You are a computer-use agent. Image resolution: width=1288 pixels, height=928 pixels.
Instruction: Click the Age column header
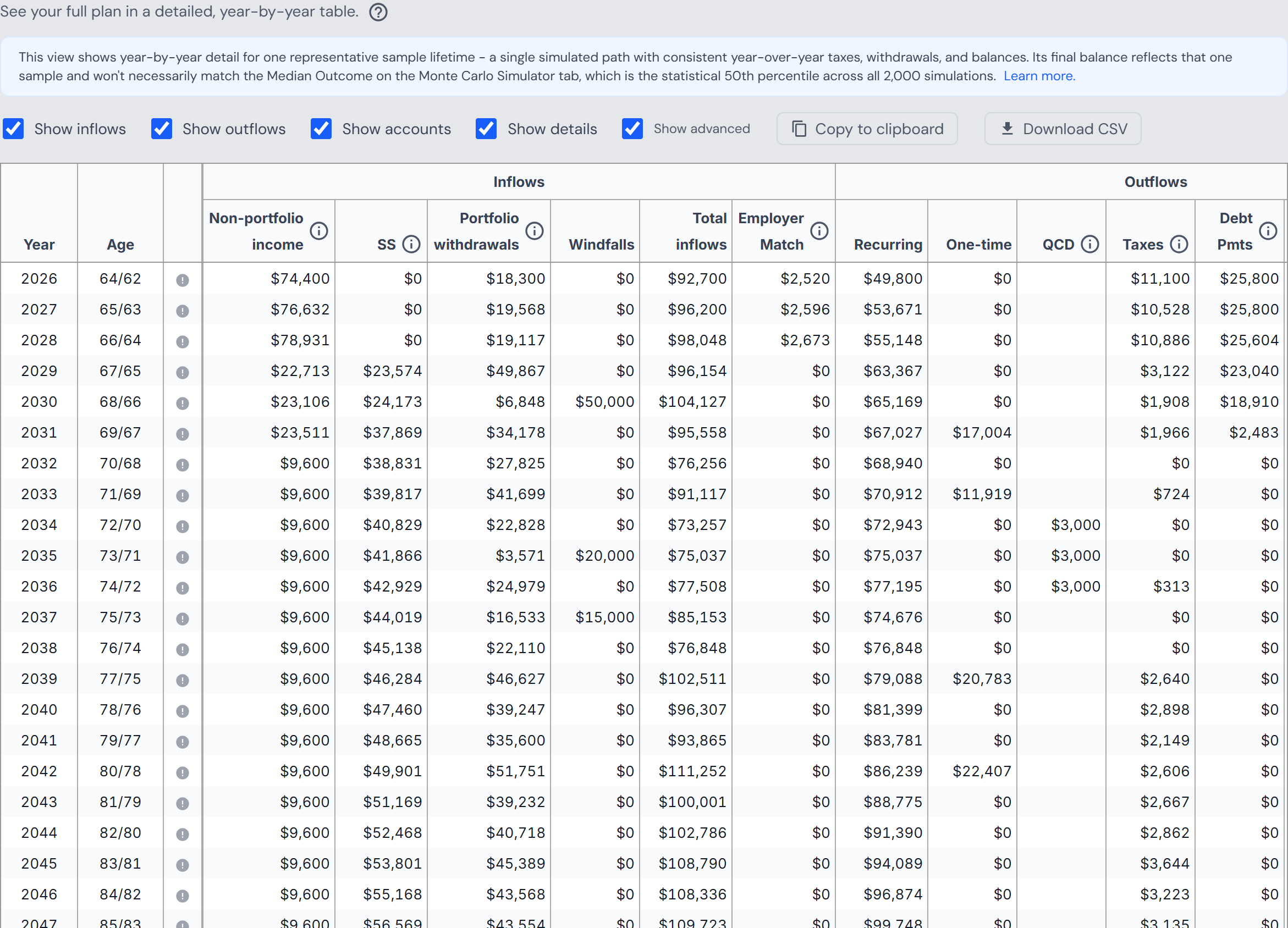click(x=120, y=245)
